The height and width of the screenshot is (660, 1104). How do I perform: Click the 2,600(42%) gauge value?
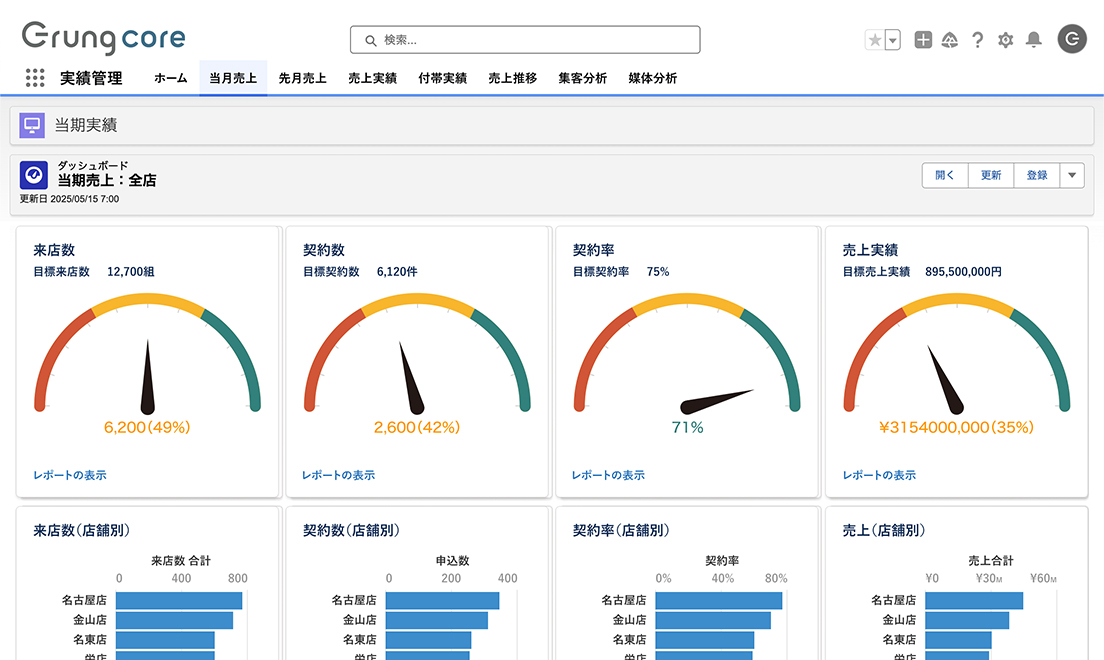pyautogui.click(x=417, y=428)
